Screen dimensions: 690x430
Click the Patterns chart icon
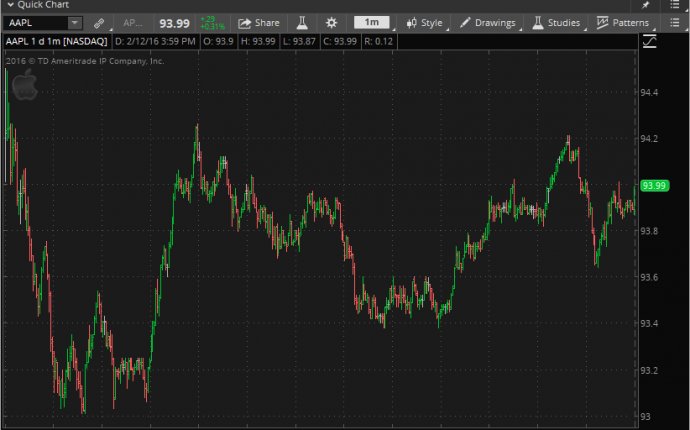coord(602,23)
